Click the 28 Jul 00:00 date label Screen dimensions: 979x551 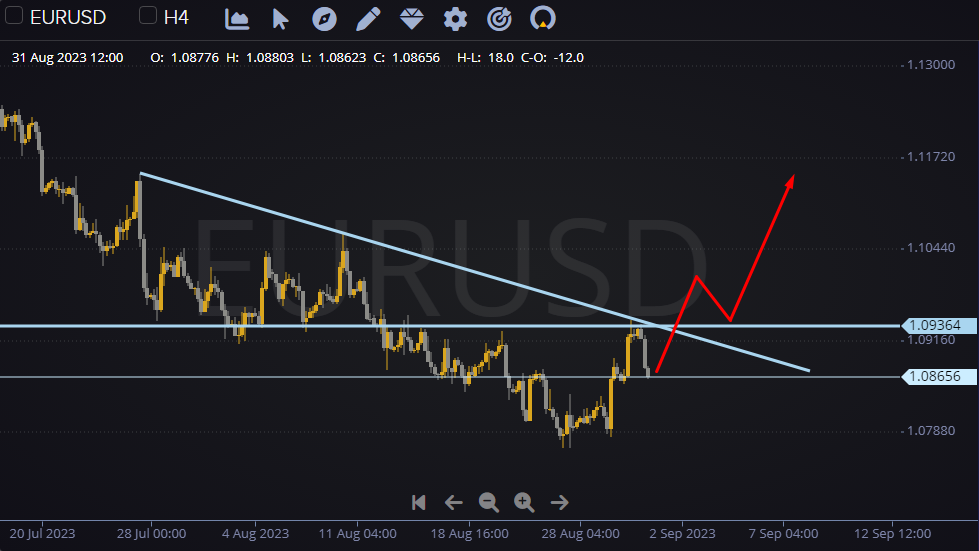(151, 534)
